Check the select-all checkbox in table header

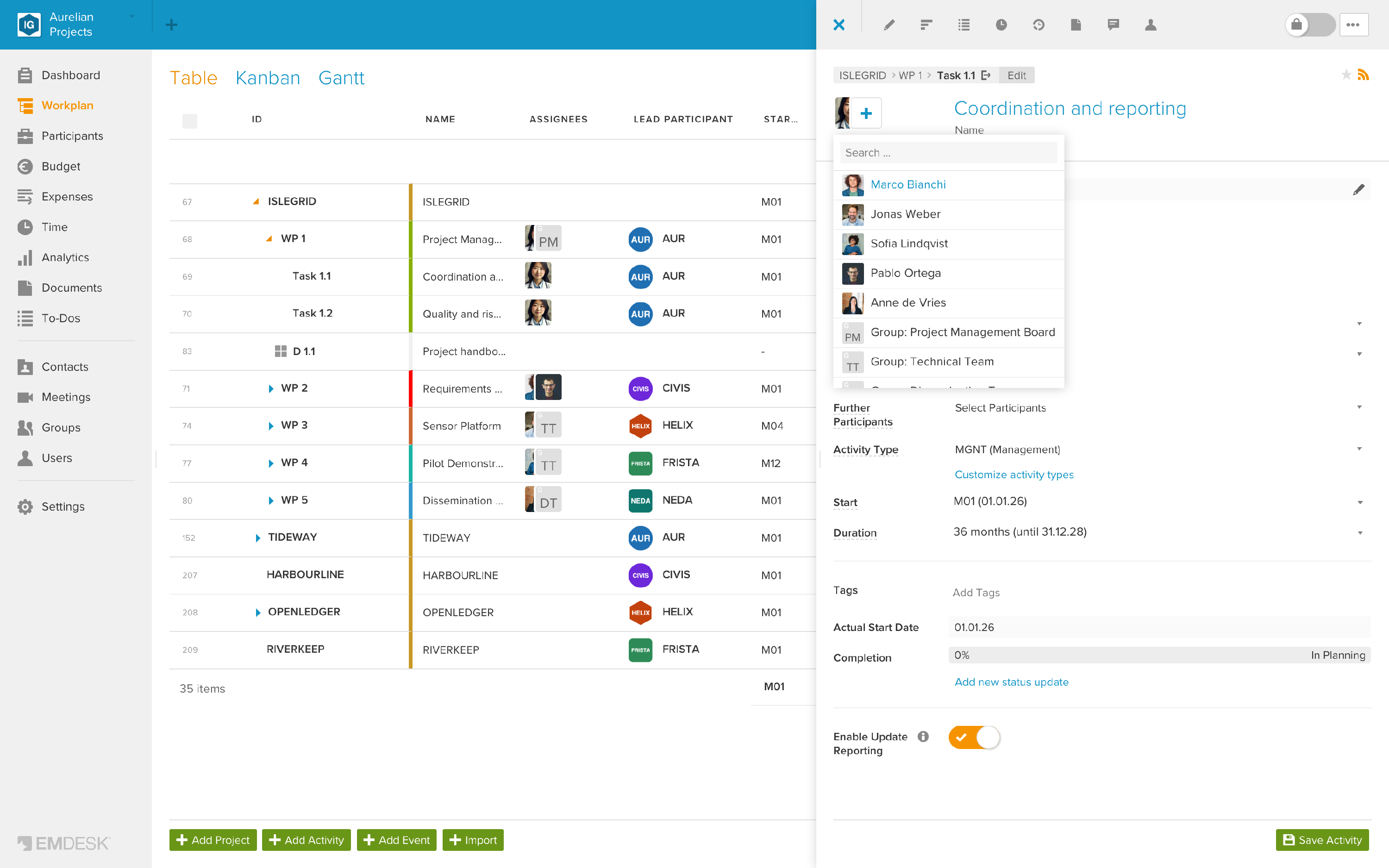point(189,120)
